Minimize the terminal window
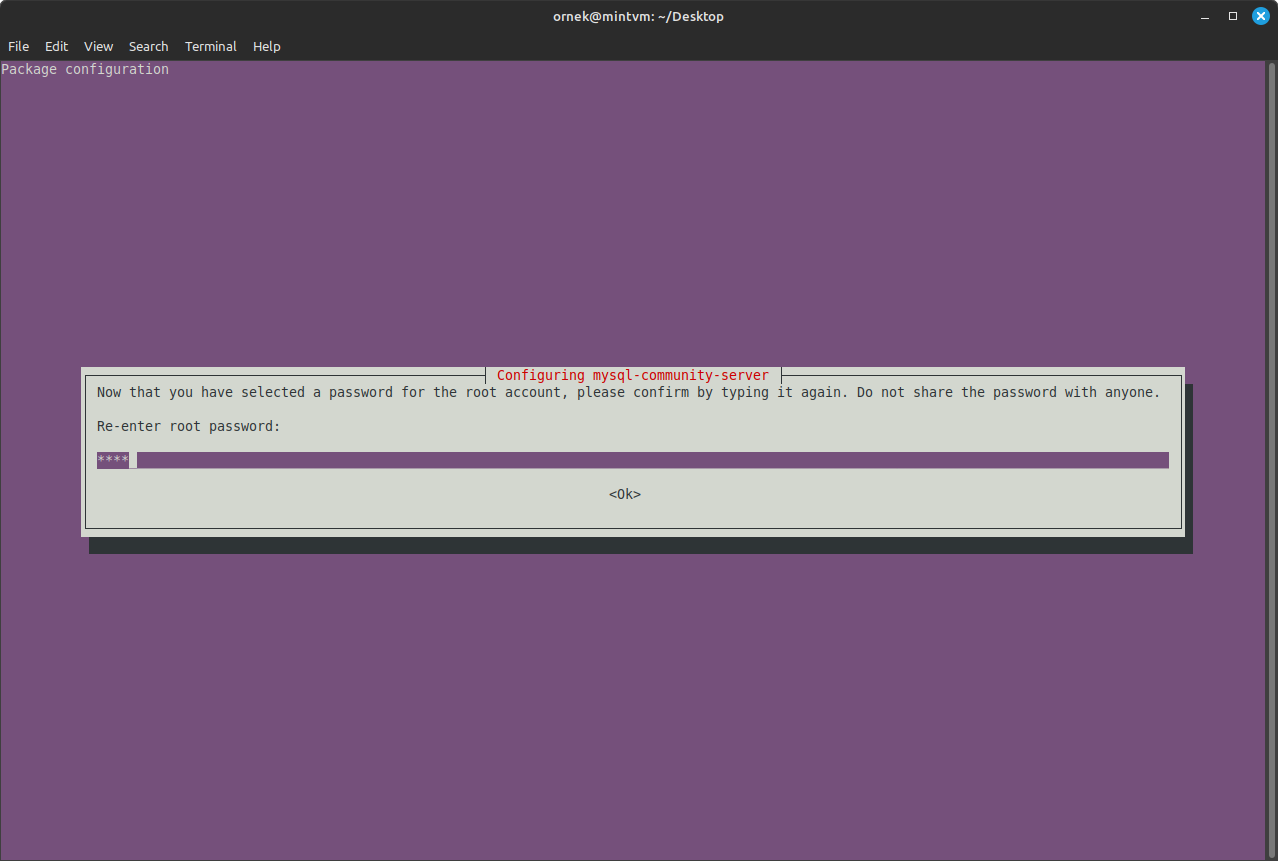This screenshot has height=861, width=1278. pos(1205,16)
